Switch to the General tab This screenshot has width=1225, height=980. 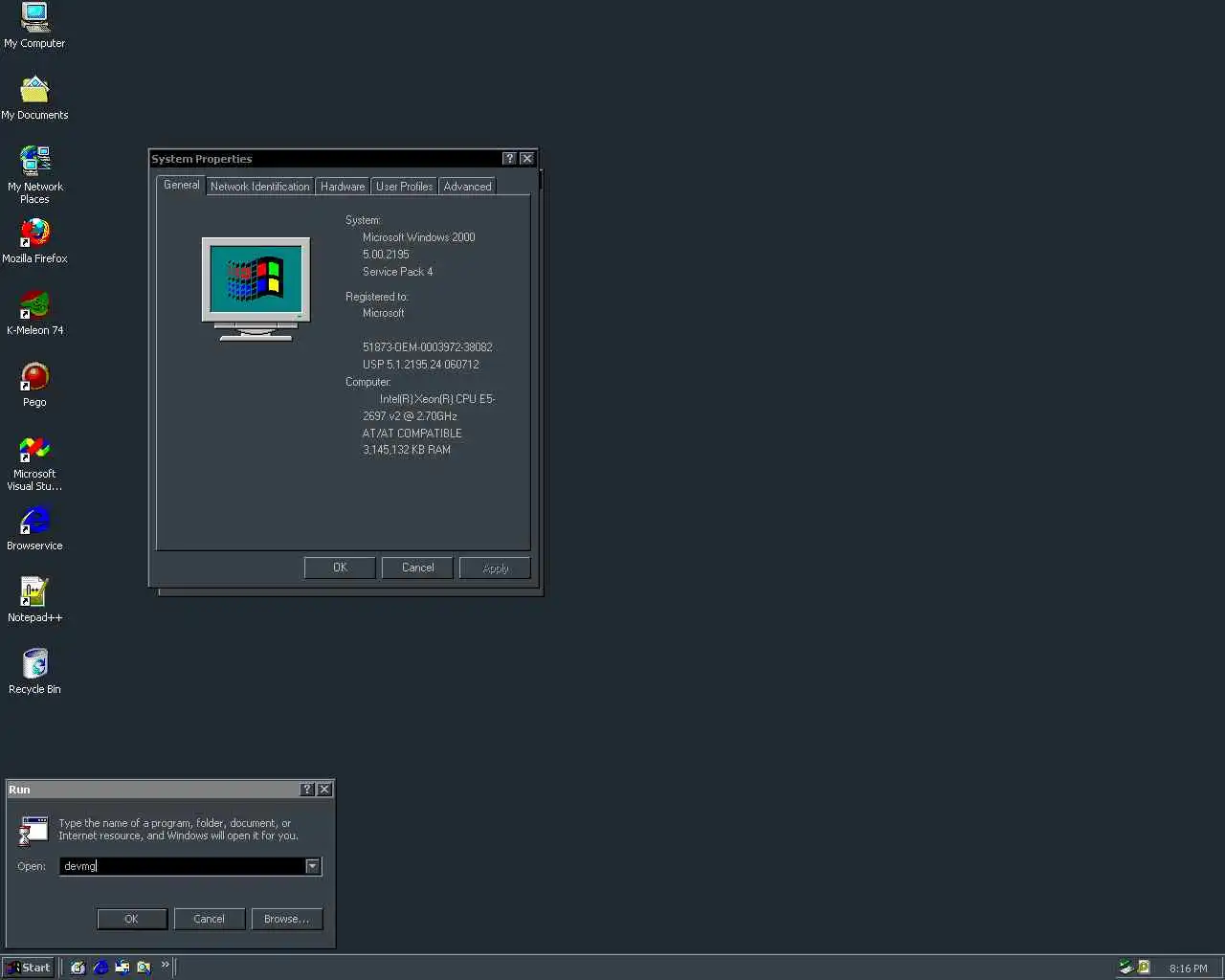click(x=181, y=185)
